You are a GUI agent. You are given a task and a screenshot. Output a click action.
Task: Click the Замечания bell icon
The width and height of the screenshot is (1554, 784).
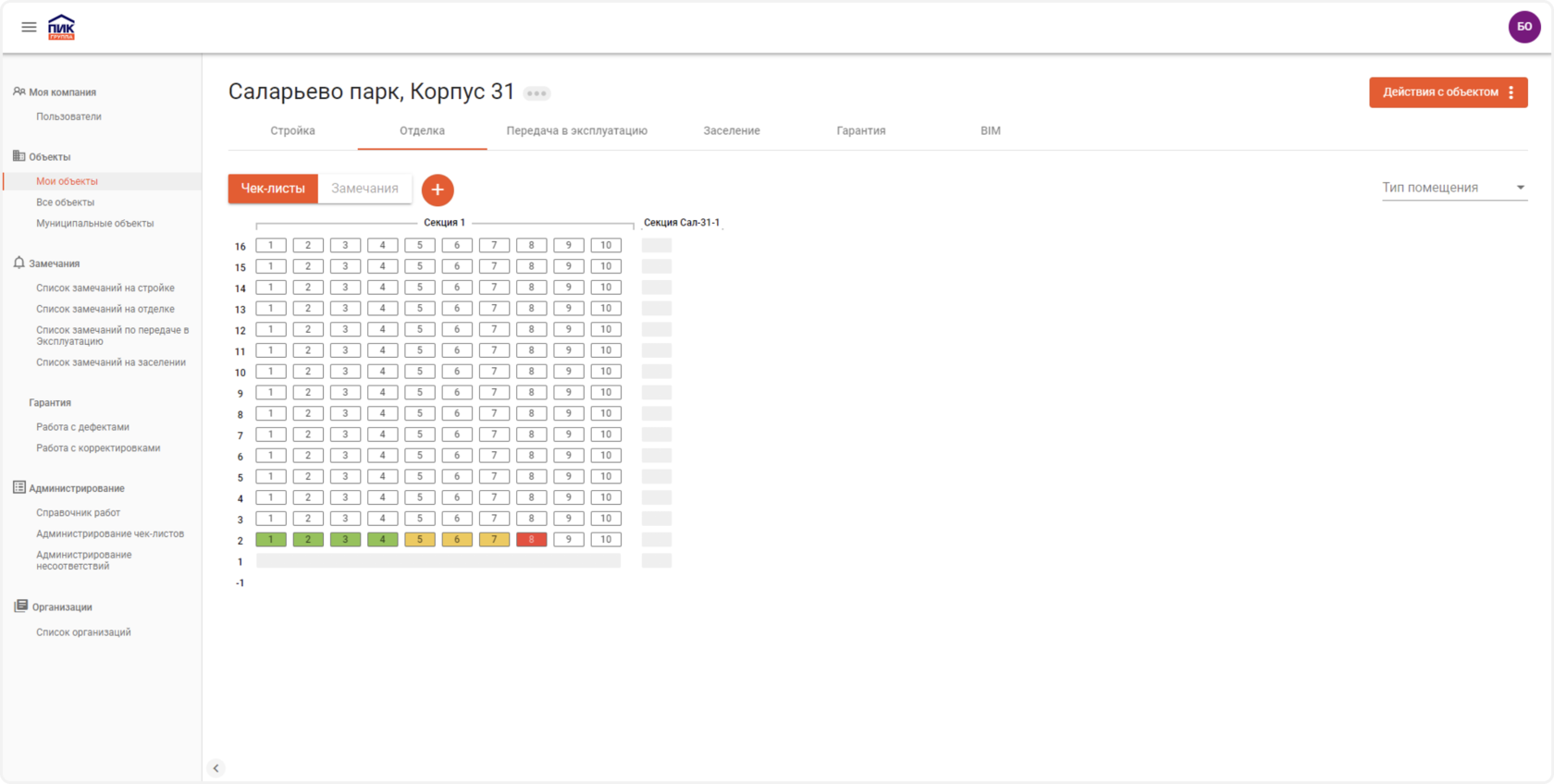18,263
